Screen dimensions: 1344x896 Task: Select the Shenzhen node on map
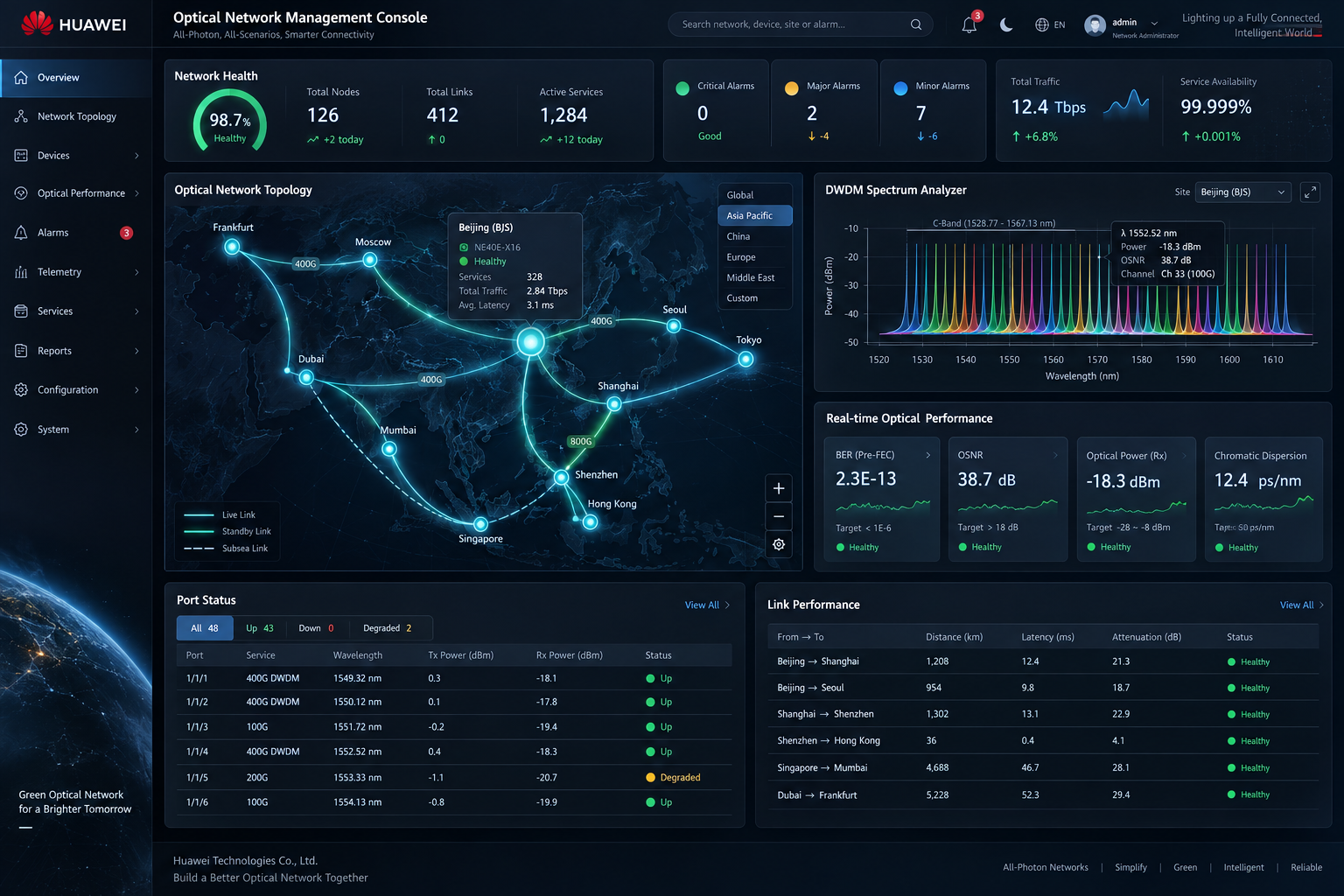tap(561, 477)
